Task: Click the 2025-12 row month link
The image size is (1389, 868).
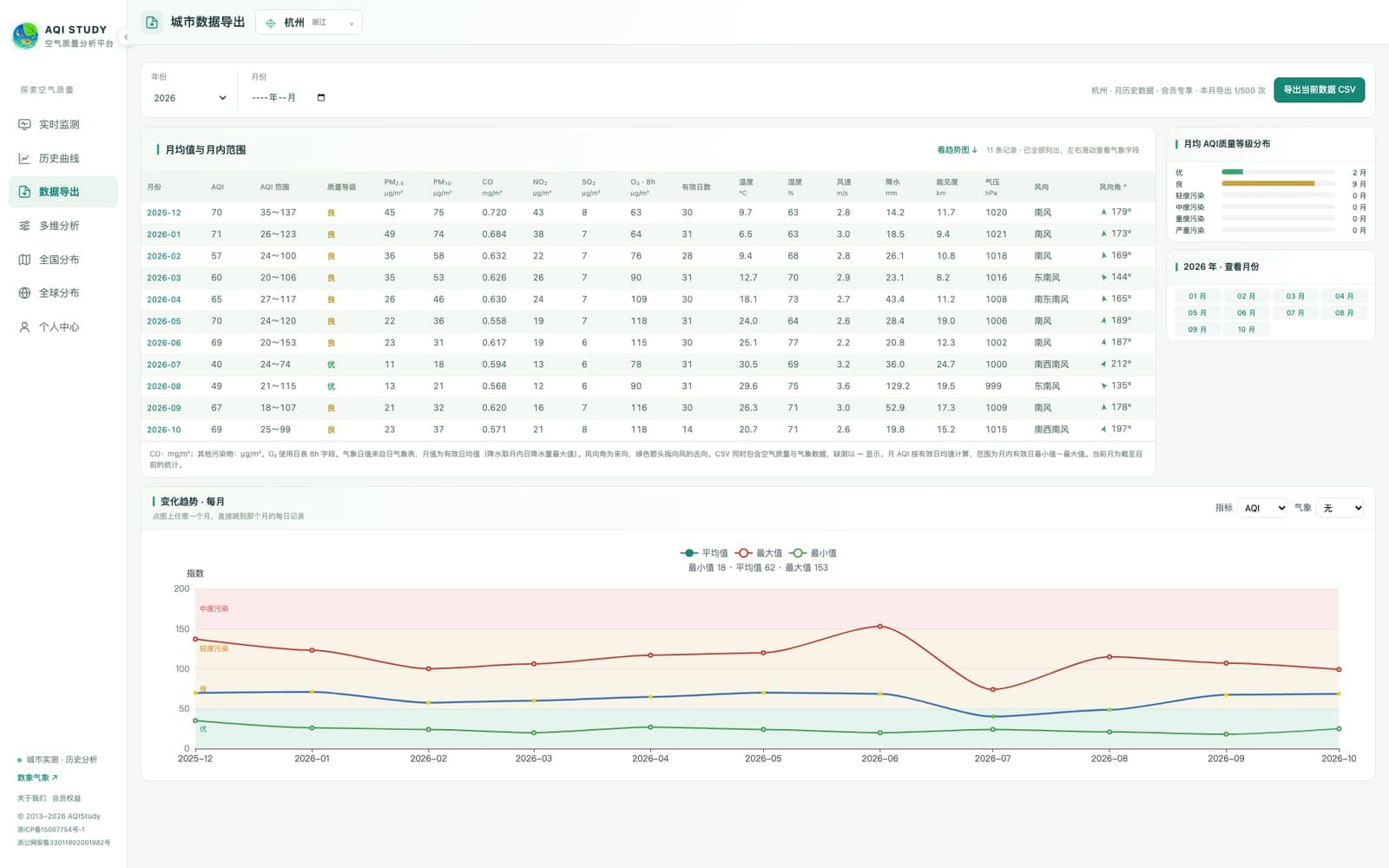Action: coord(163,213)
